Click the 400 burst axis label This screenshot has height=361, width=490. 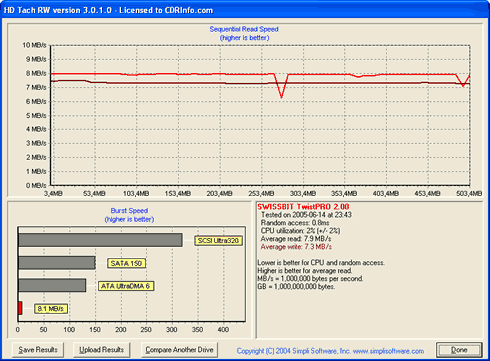pos(223,330)
